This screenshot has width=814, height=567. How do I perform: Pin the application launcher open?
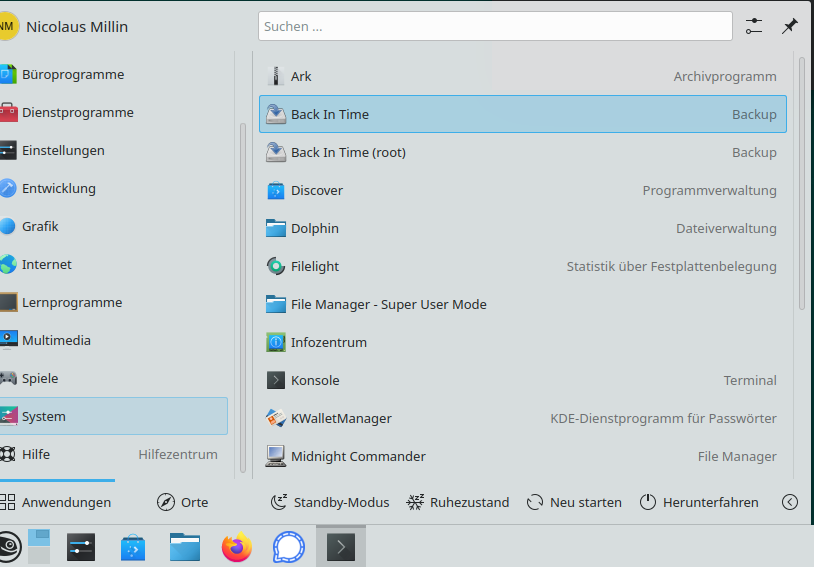[x=790, y=26]
